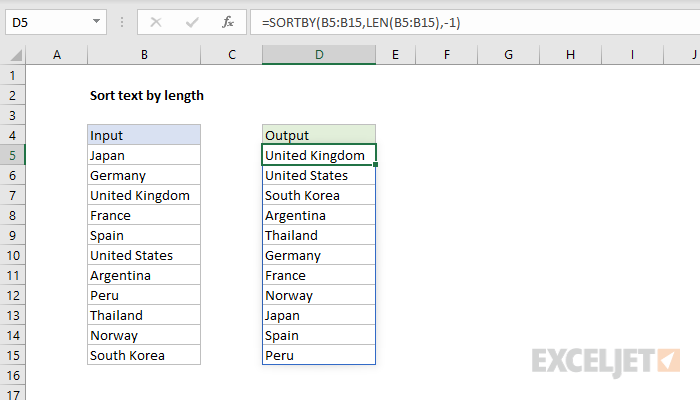Click the Select All corner triangle

[x=16, y=55]
